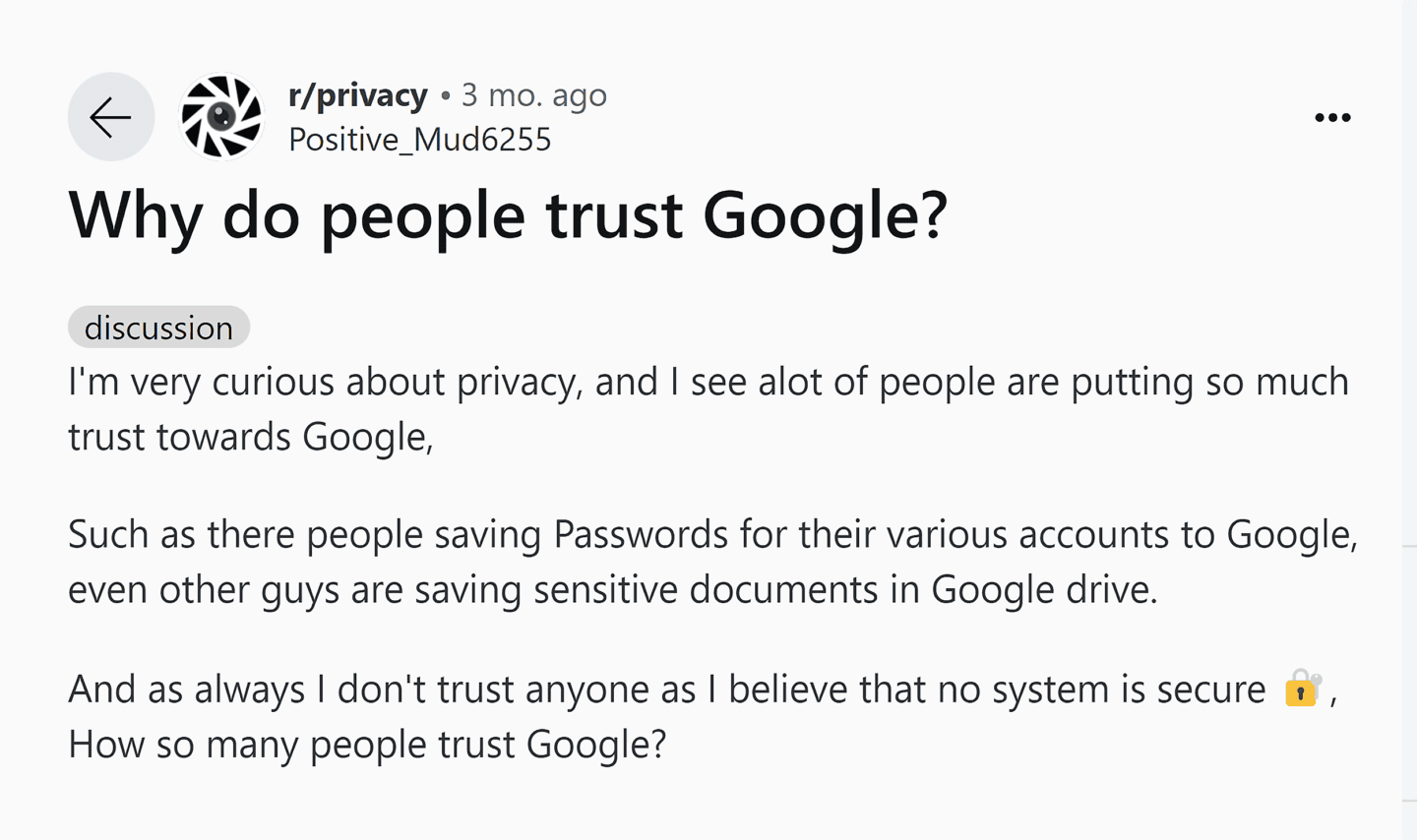Click the sentence "How so many people trust Google?"
The width and height of the screenshot is (1417, 840).
pyautogui.click(x=367, y=745)
